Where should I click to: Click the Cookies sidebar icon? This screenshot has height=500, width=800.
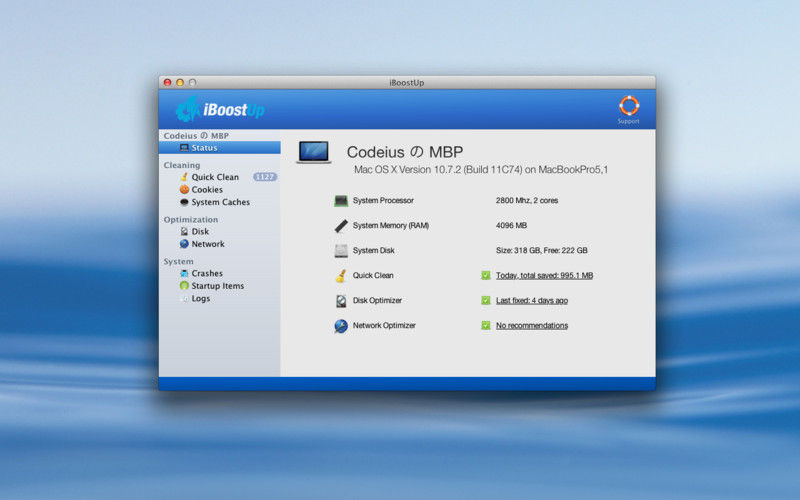tap(184, 189)
